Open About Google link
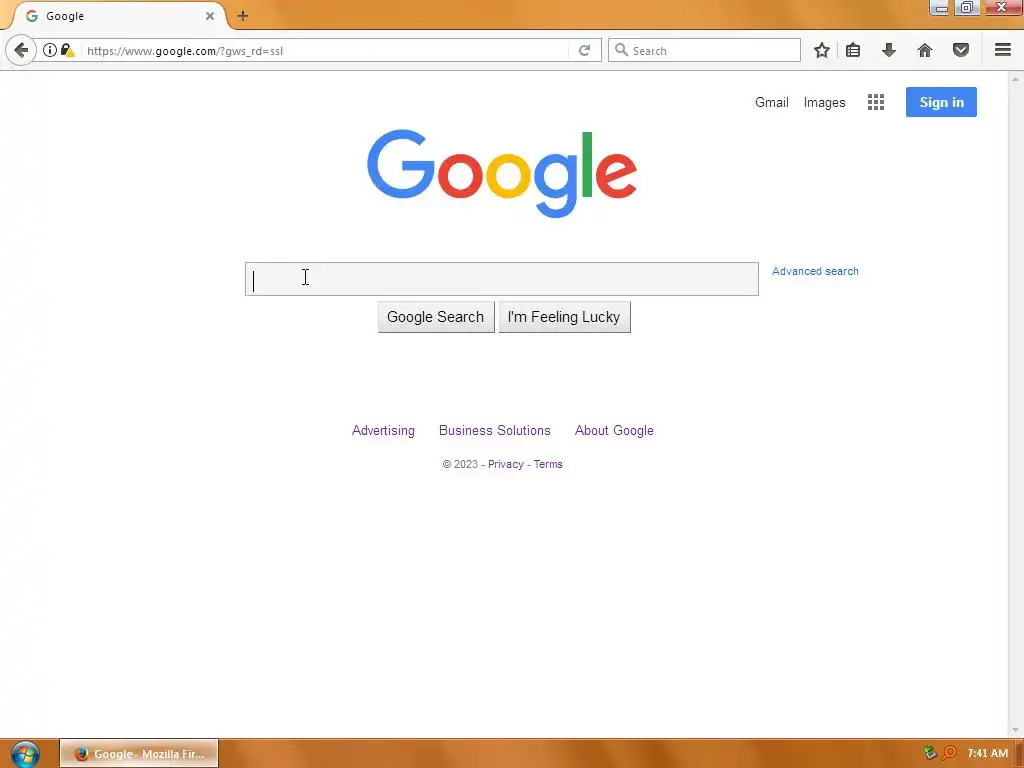Viewport: 1024px width, 768px height. click(x=614, y=430)
